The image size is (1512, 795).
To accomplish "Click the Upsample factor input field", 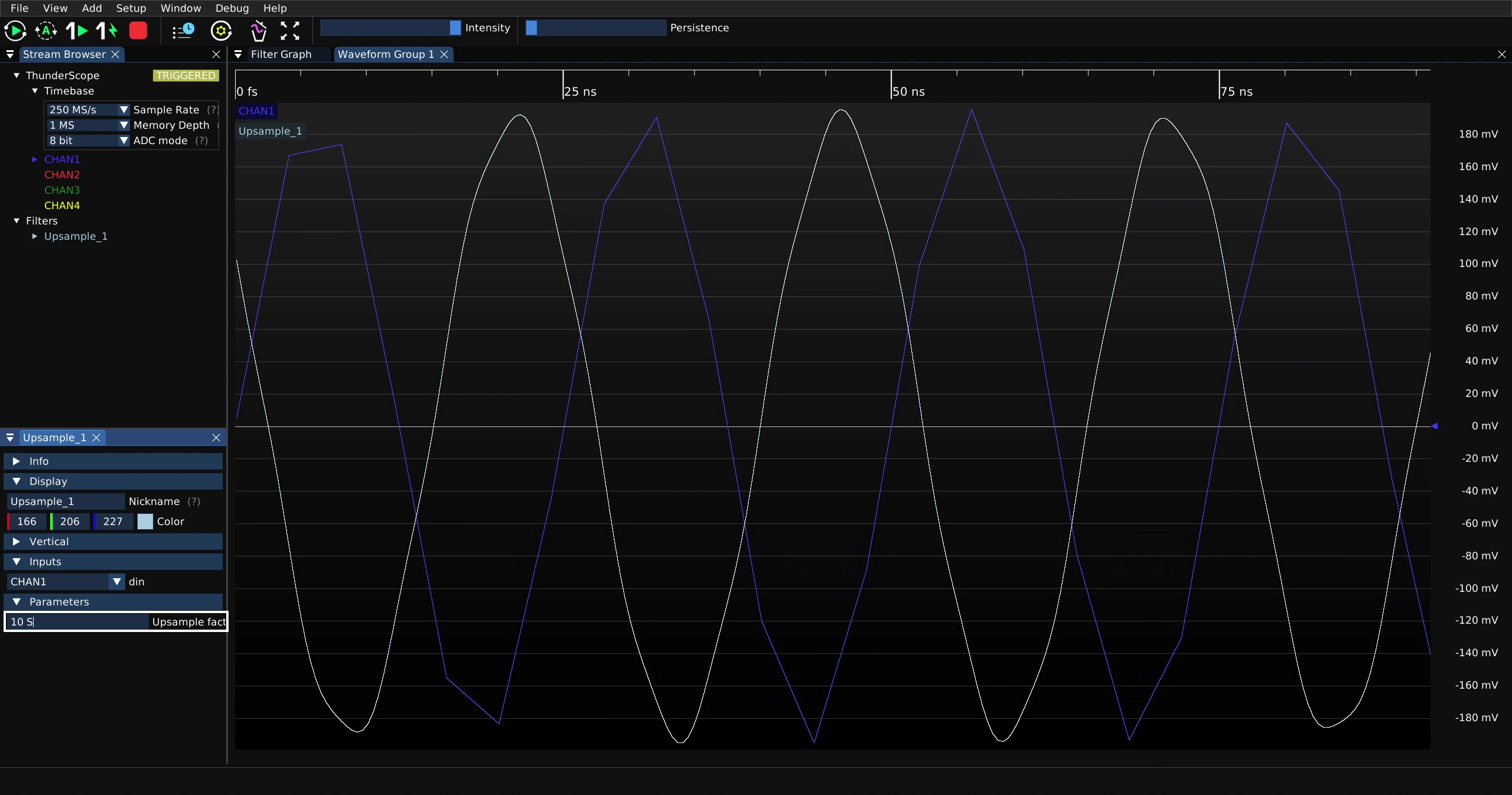I will [77, 622].
